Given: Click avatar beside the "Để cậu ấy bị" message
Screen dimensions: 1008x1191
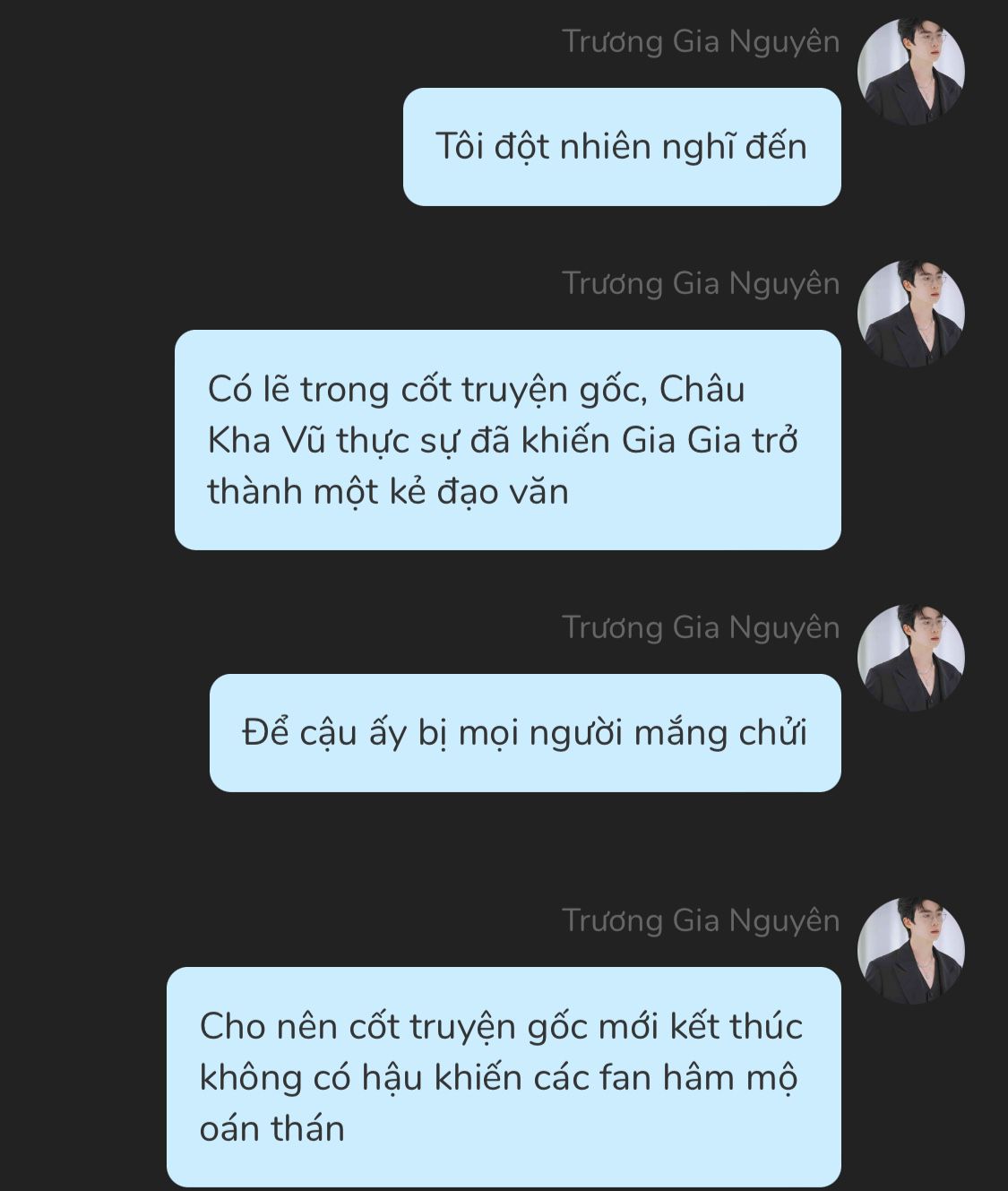Looking at the screenshot, I should (x=911, y=658).
